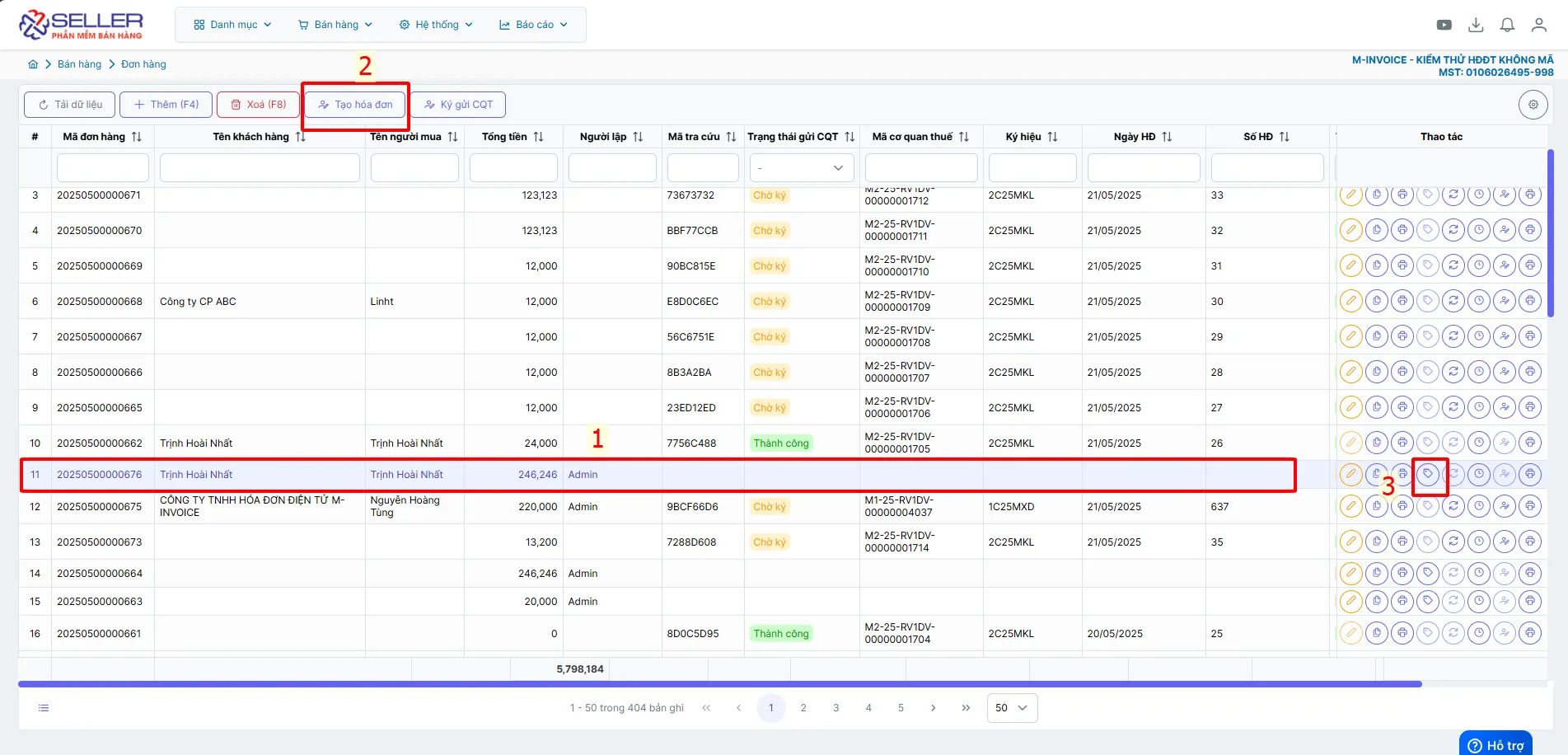Click the clock history icon for order 20250500000667
1568x755 pixels.
1479,337
